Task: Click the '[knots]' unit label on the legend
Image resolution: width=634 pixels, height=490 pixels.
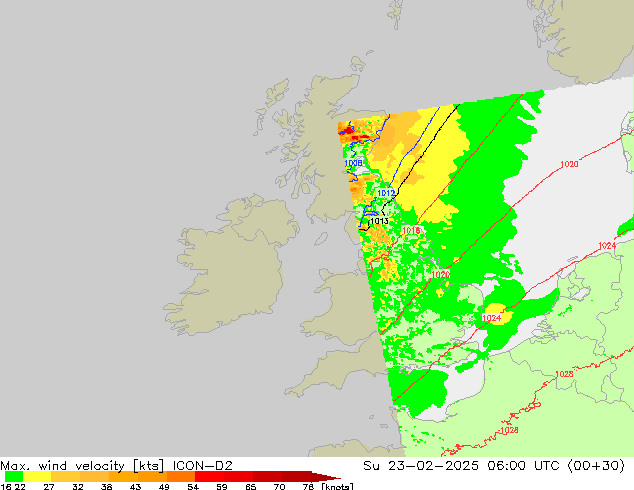Action: [x=338, y=486]
